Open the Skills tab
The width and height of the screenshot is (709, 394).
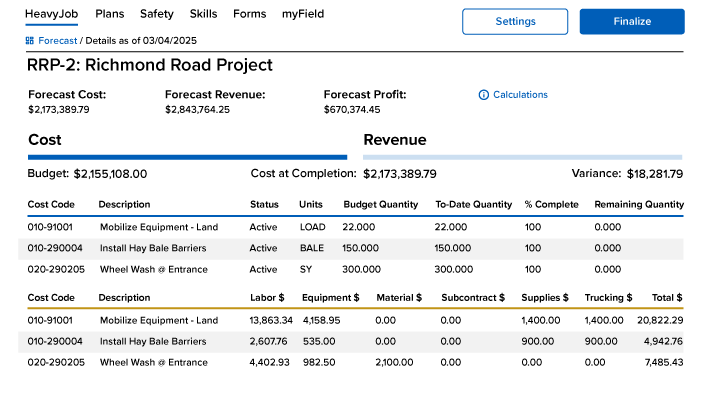pos(203,14)
